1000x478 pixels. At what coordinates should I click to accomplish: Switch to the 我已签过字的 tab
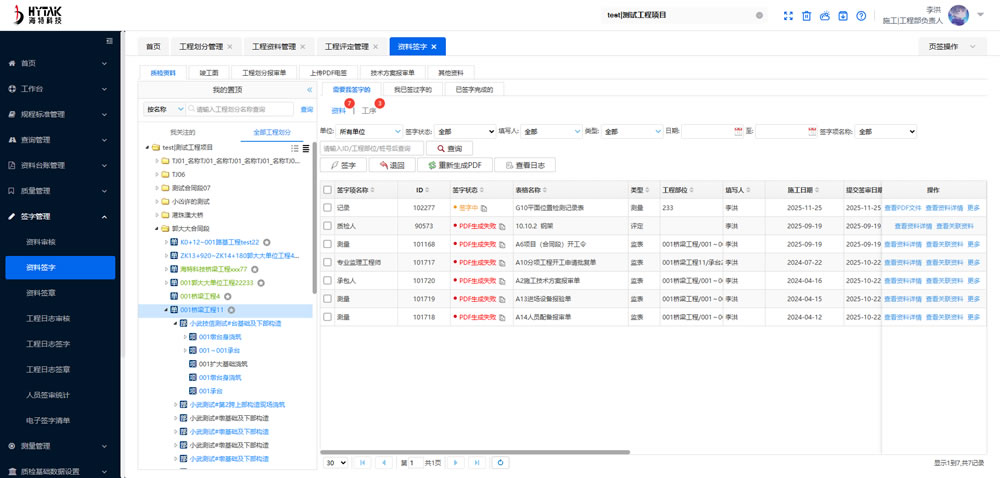tap(412, 90)
